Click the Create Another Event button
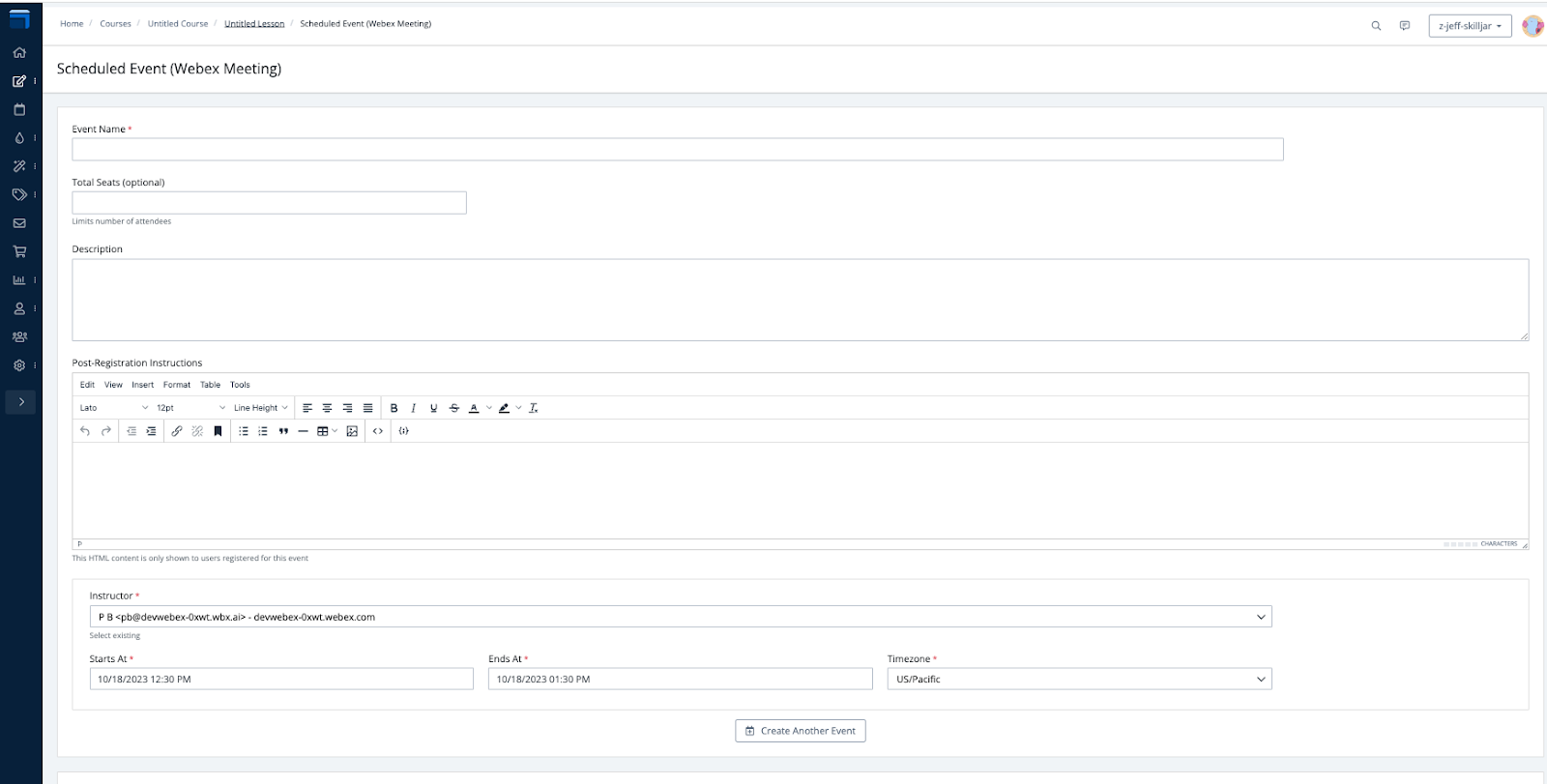Image resolution: width=1547 pixels, height=784 pixels. point(800,731)
